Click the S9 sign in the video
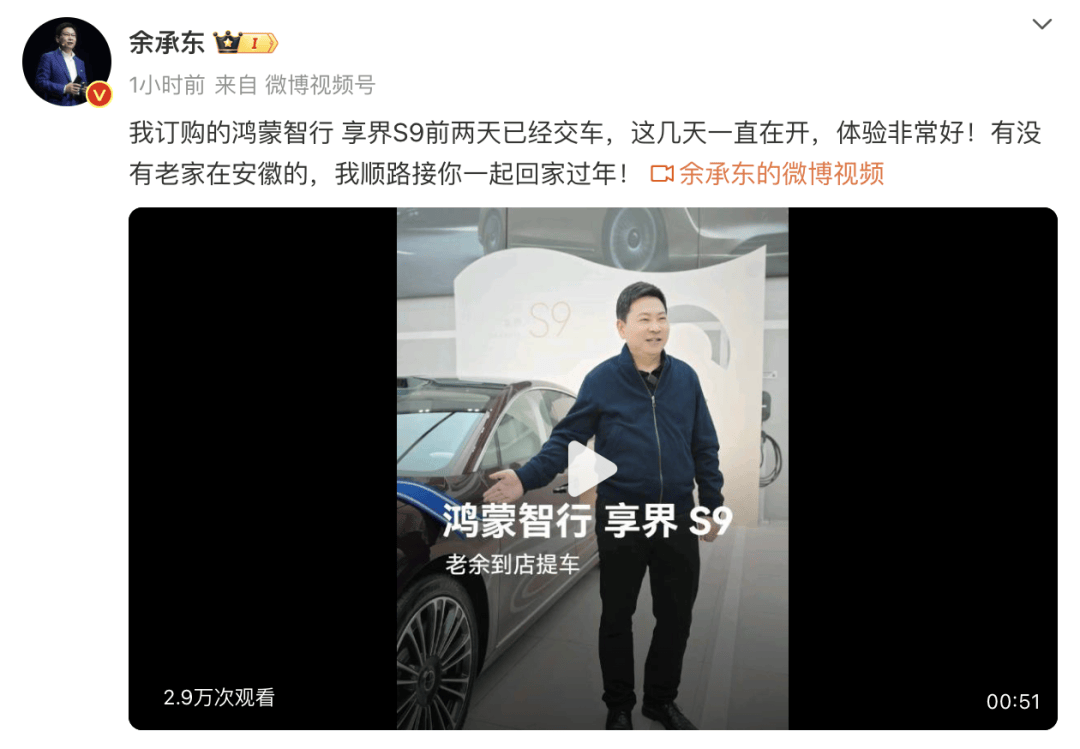This screenshot has width=1080, height=749. click(x=550, y=320)
